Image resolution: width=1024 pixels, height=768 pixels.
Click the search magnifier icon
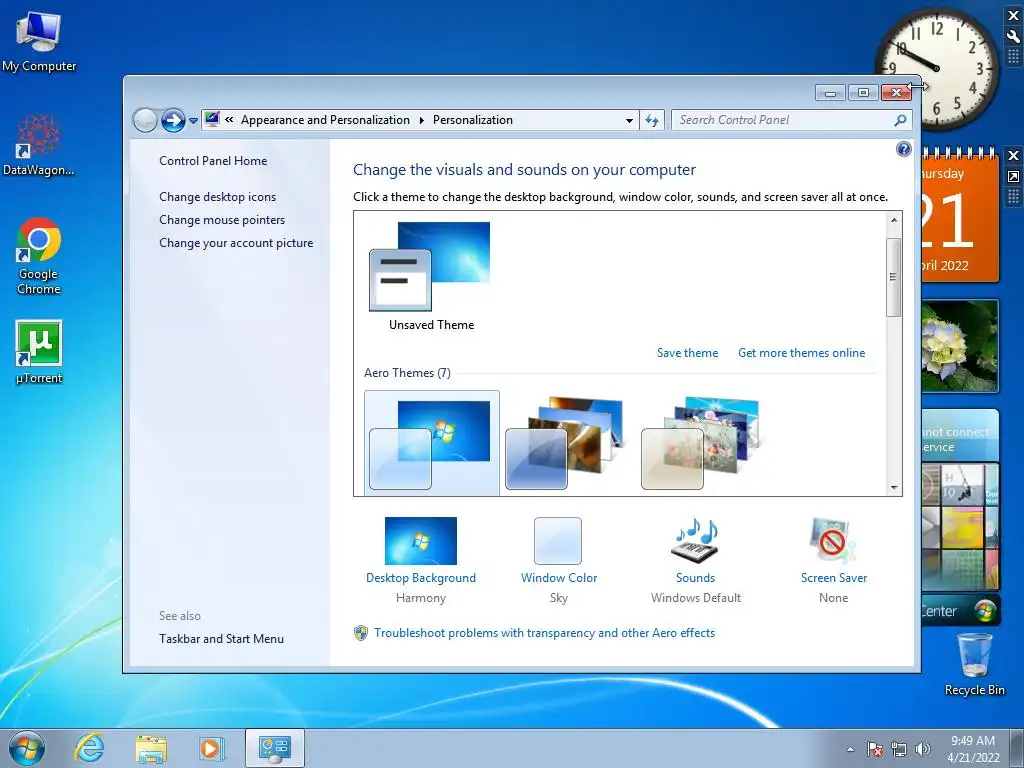pyautogui.click(x=901, y=120)
